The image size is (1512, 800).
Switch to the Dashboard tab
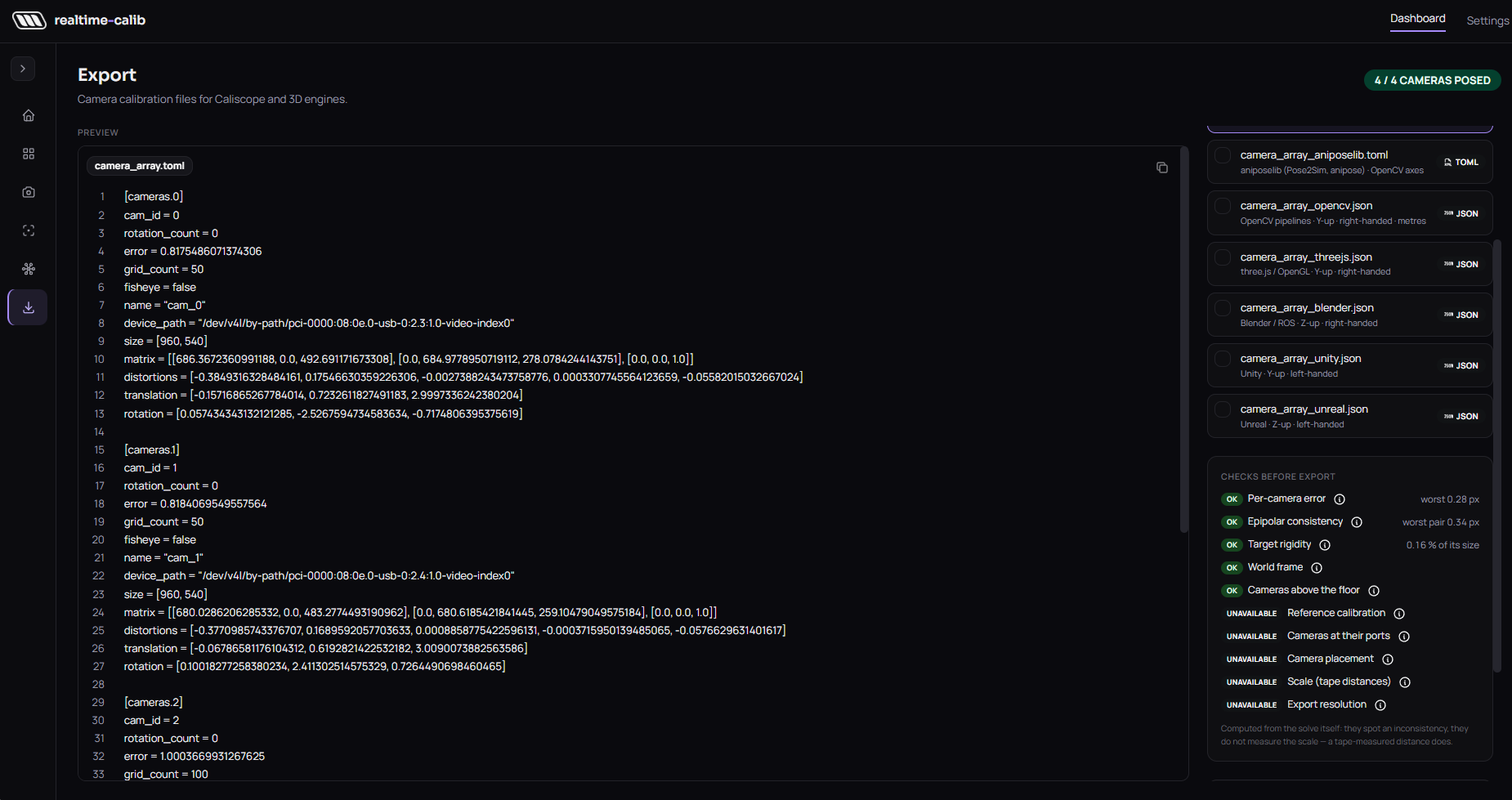pos(1418,19)
